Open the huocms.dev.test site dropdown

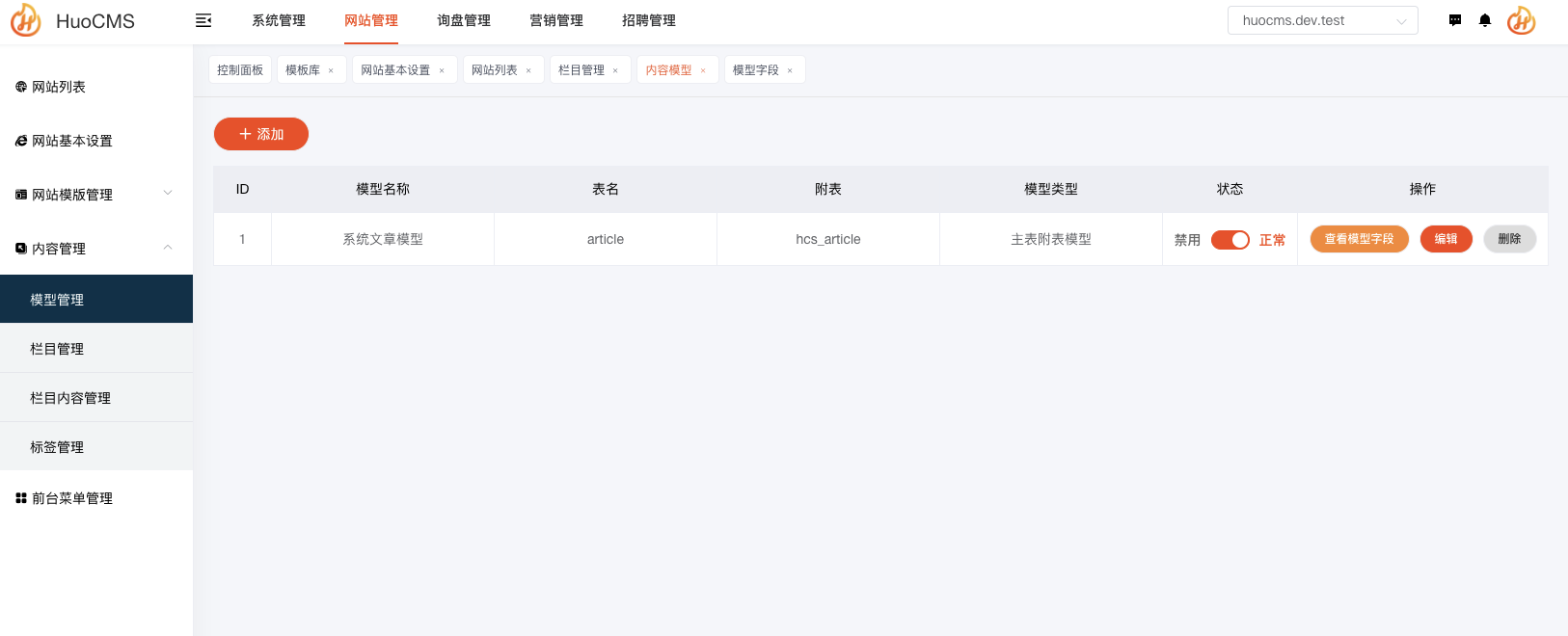(1322, 20)
